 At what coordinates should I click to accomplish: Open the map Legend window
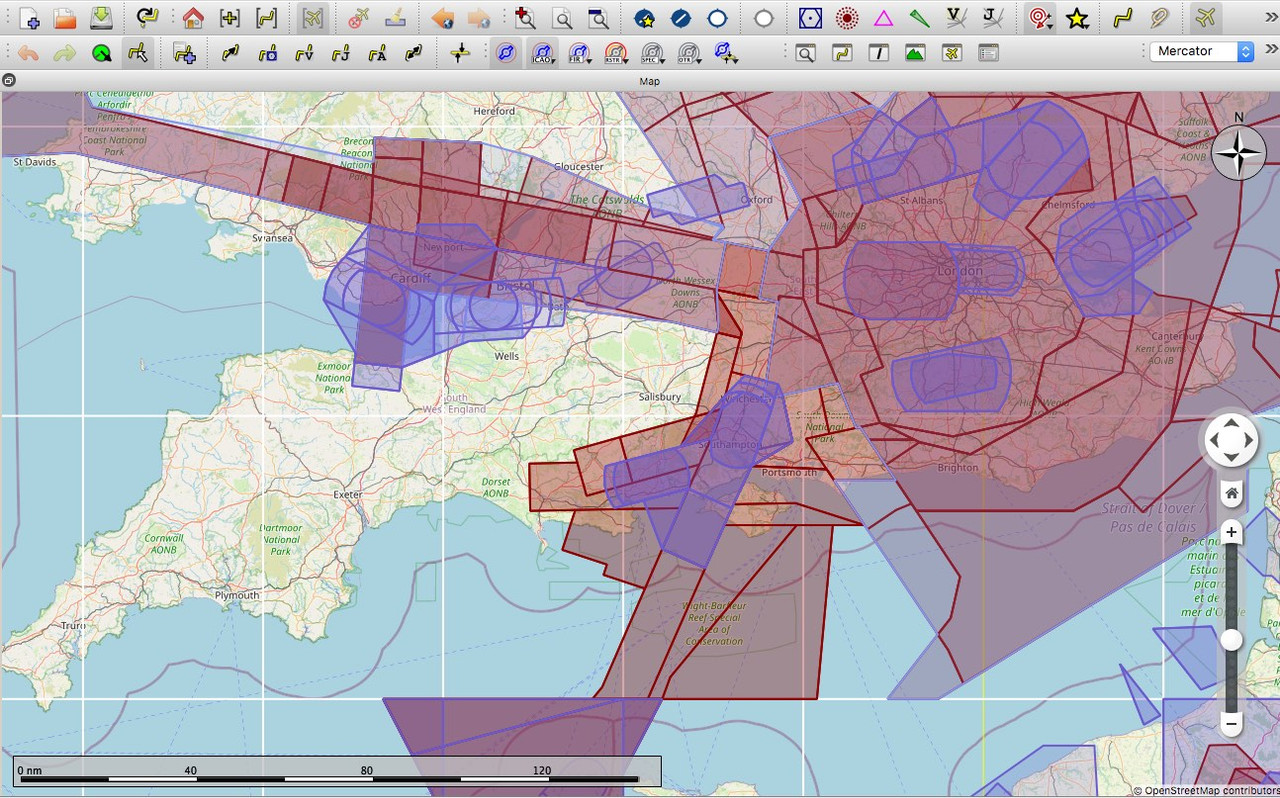pyautogui.click(x=988, y=53)
